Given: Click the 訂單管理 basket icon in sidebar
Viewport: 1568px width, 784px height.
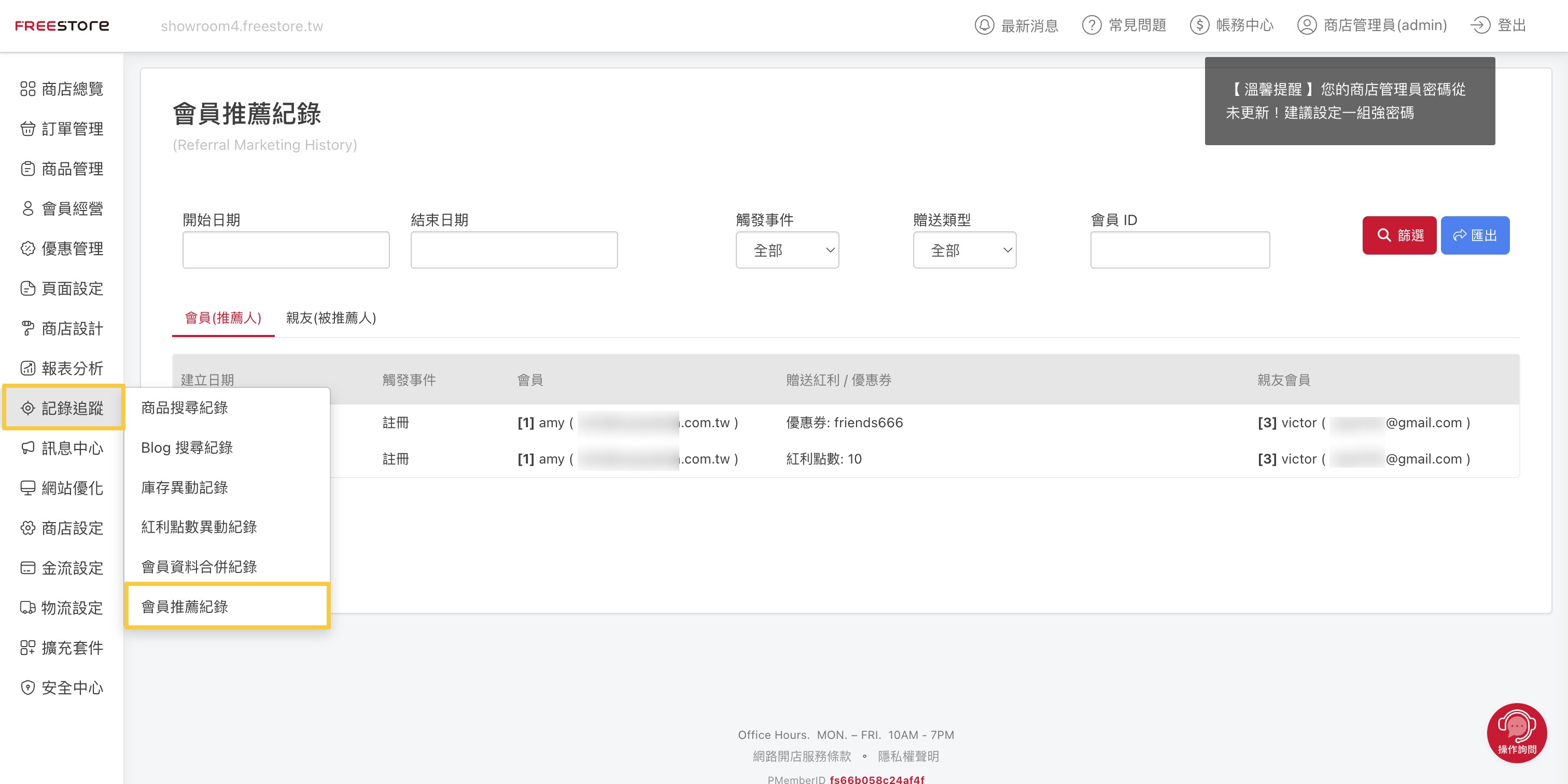Looking at the screenshot, I should (x=28, y=129).
